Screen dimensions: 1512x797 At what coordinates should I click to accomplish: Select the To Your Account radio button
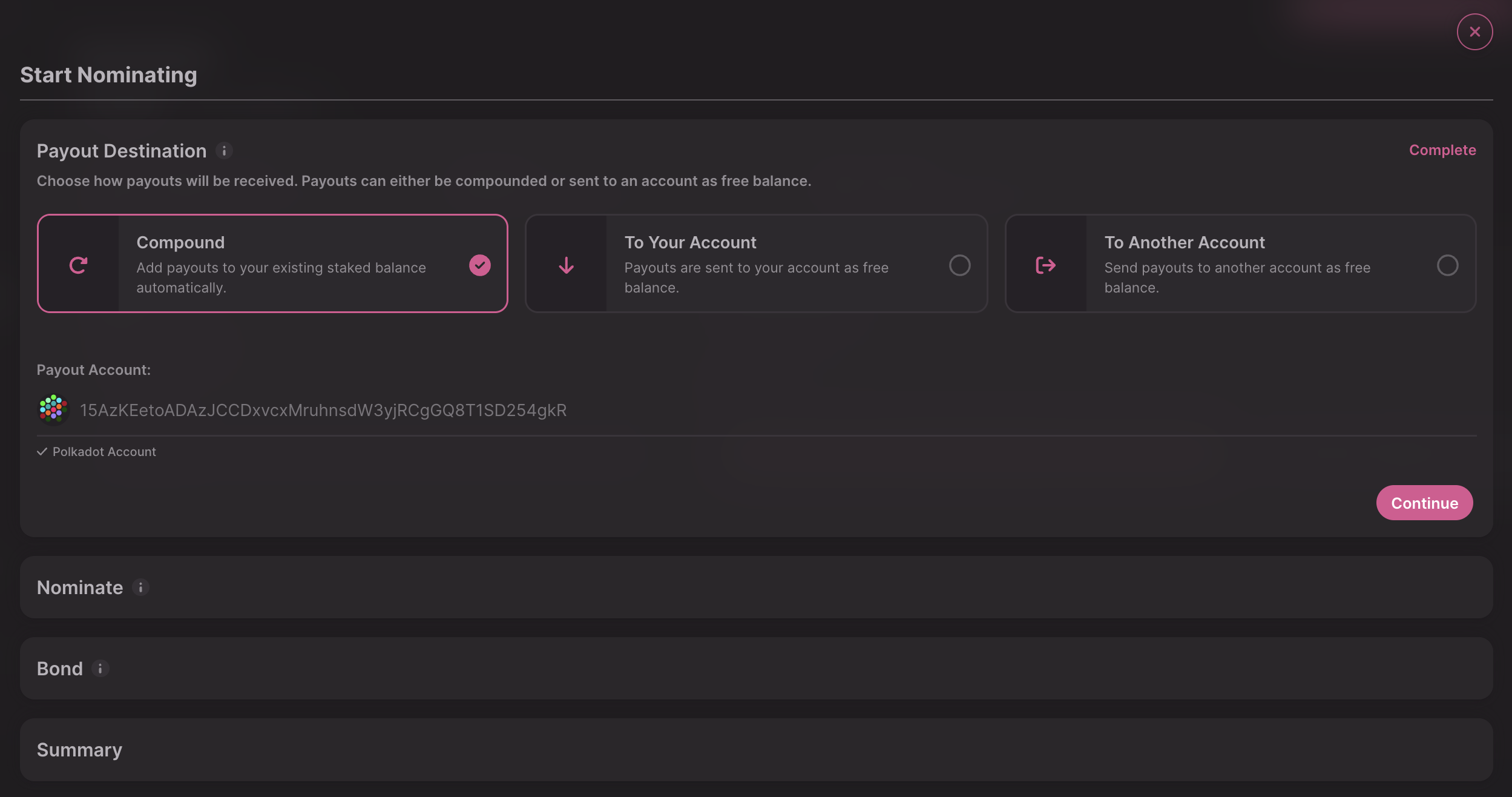[959, 265]
